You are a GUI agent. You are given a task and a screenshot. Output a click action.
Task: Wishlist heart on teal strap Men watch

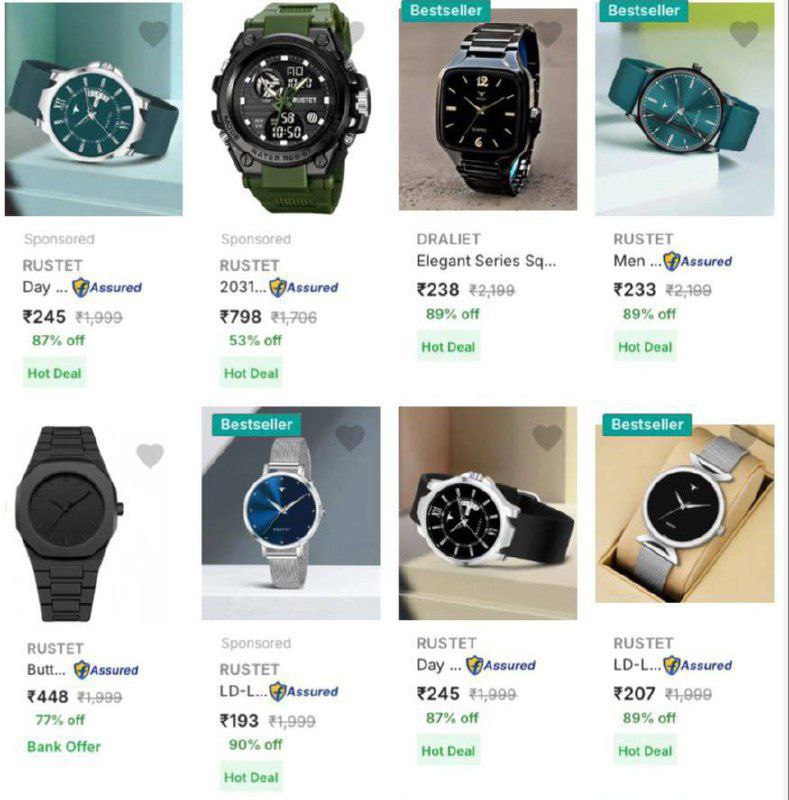pos(744,34)
